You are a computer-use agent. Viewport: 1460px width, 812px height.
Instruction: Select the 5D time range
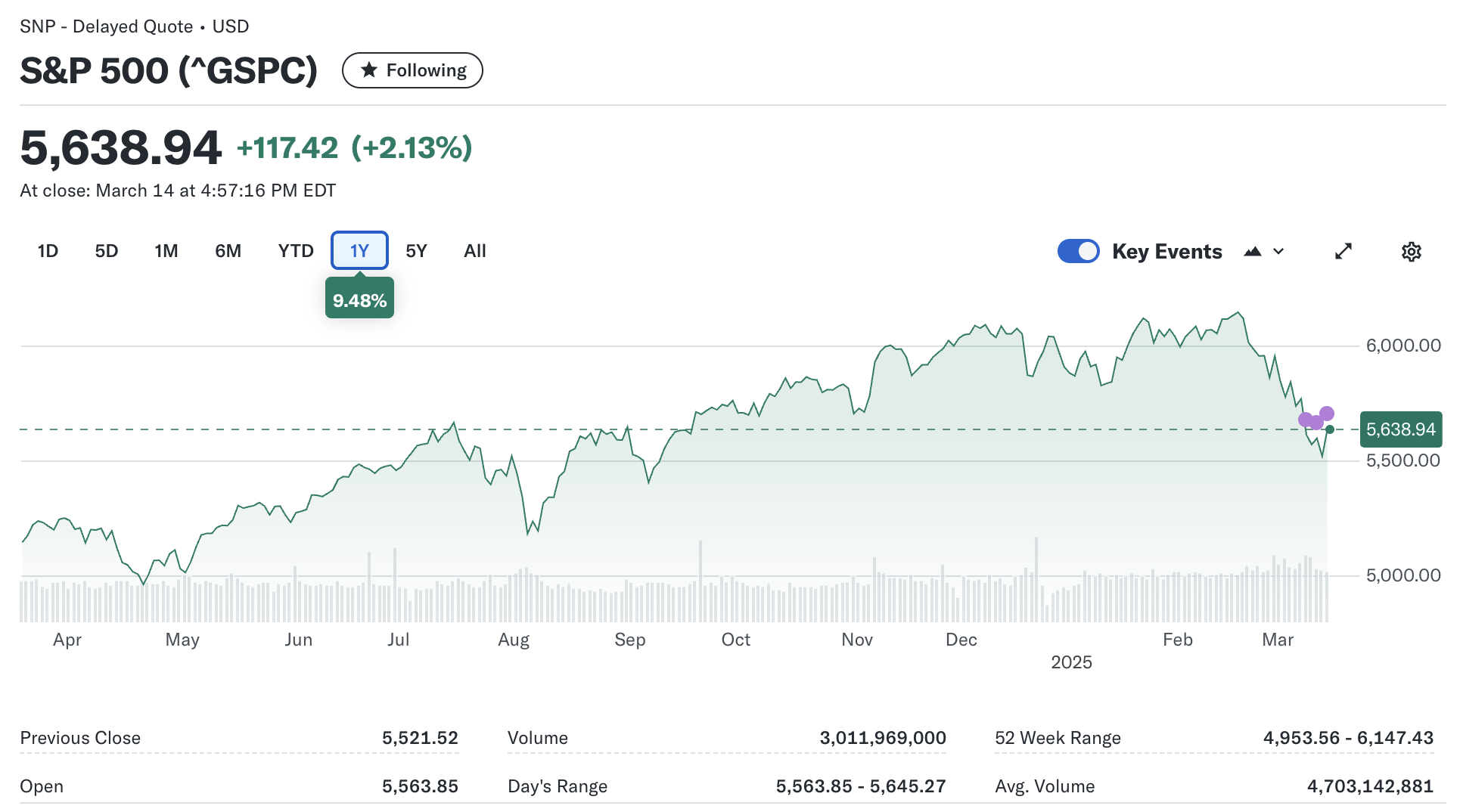(107, 251)
